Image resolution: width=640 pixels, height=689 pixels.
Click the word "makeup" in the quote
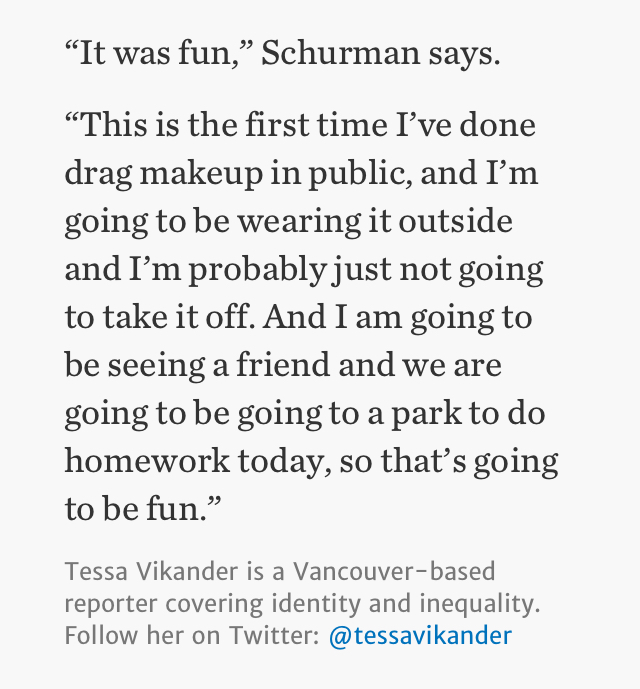tap(201, 174)
